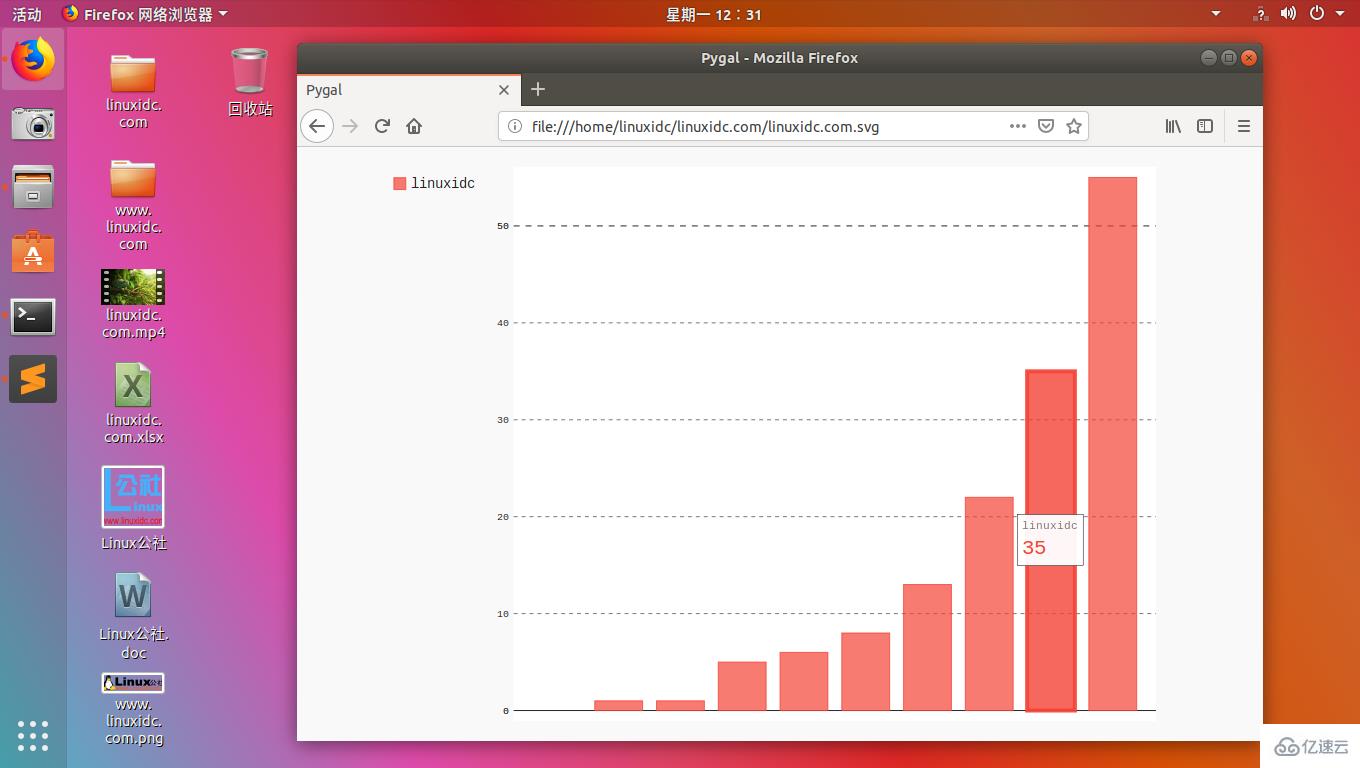Open the 回收站 trash icon
The image size is (1360, 768).
coord(249,82)
